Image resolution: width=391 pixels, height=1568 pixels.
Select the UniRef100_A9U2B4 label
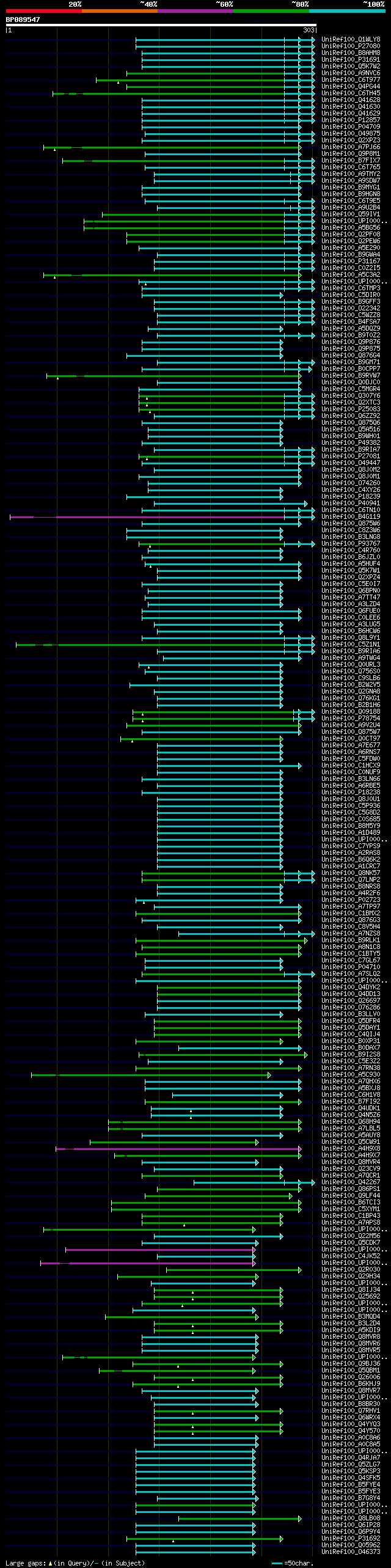[x=351, y=207]
